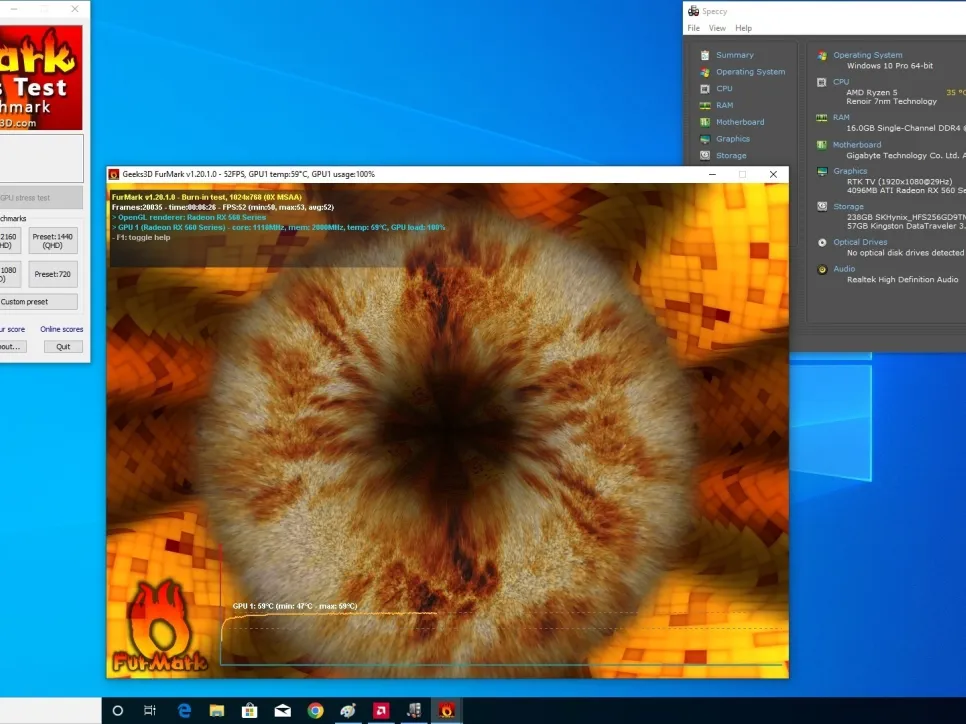Open File Explorer from the taskbar
Viewport: 966px width, 724px height.
pyautogui.click(x=217, y=711)
